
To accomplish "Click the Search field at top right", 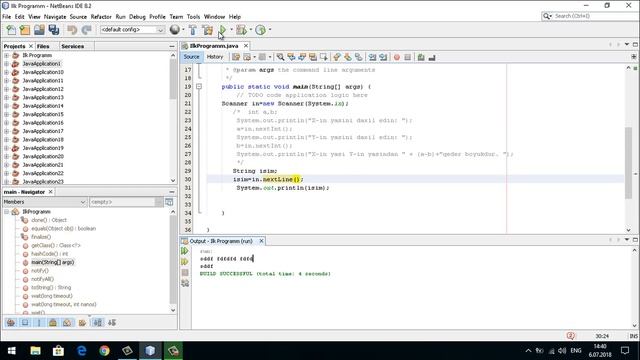I will [589, 16].
